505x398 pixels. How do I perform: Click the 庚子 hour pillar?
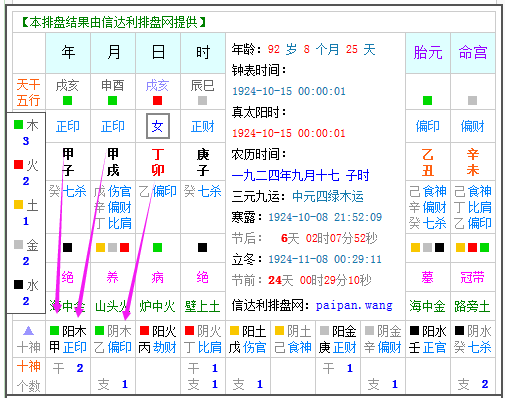coord(203,162)
